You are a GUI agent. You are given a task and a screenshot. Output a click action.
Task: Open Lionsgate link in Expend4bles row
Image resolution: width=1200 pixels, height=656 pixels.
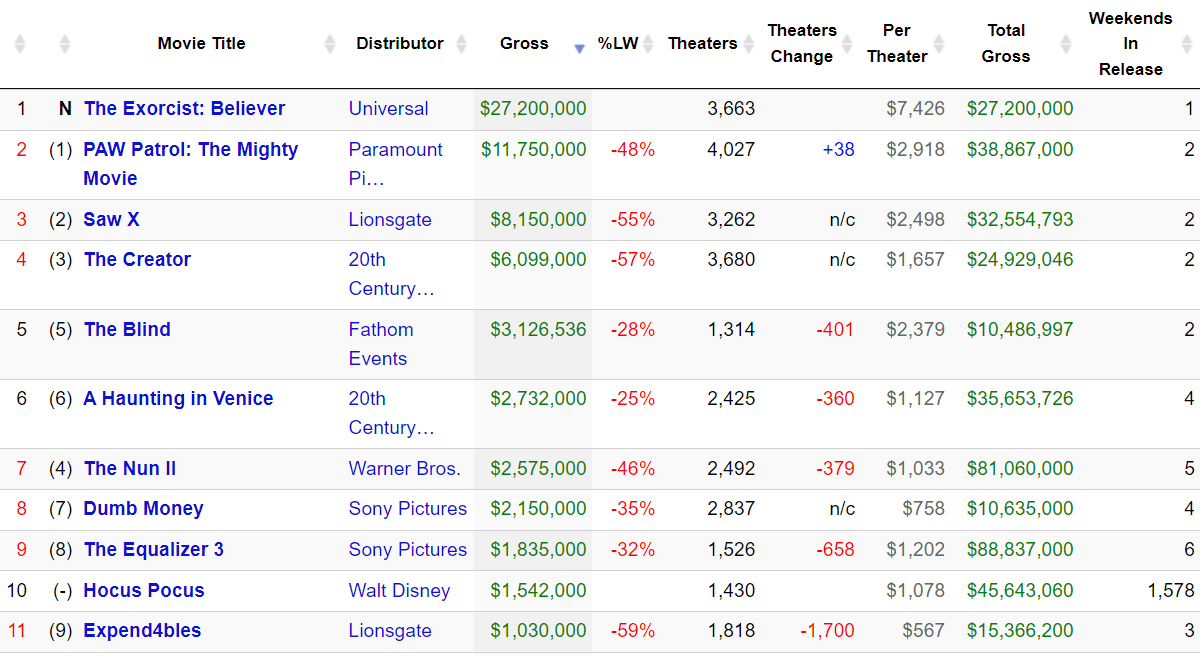390,631
